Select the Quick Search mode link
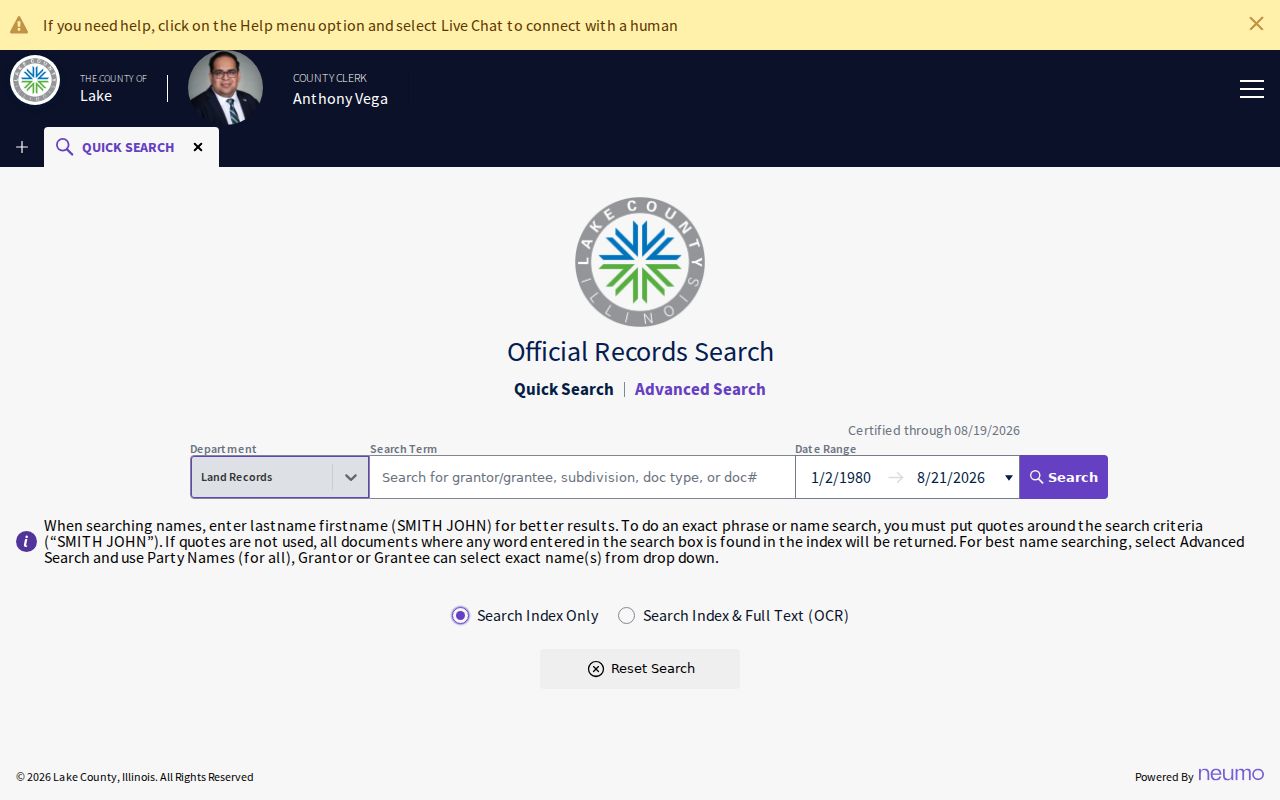The width and height of the screenshot is (1280, 800). click(564, 389)
